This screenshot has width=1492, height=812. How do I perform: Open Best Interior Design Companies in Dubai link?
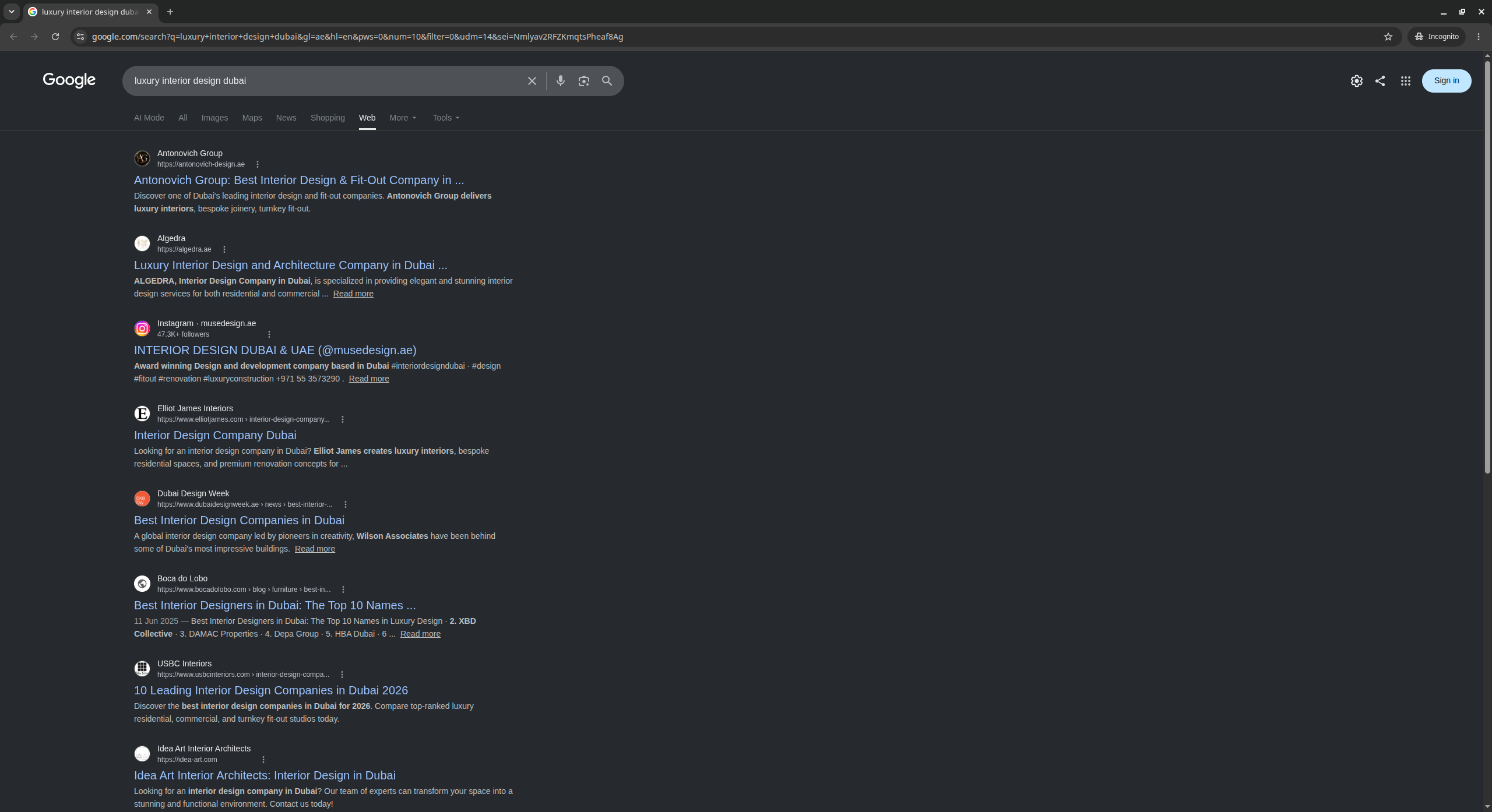(239, 521)
